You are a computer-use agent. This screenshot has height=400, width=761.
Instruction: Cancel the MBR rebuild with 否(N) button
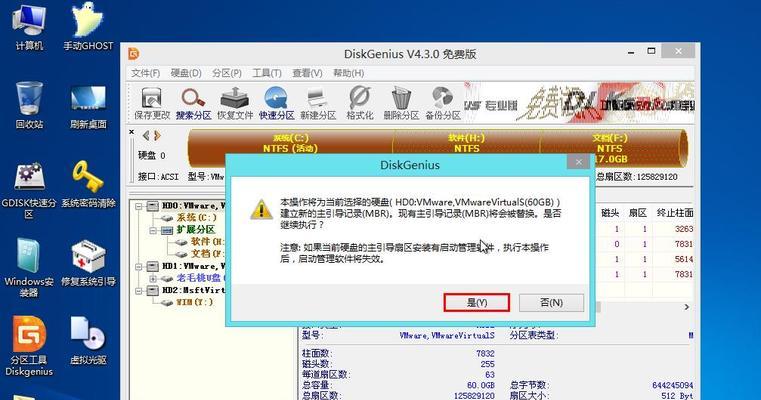tap(551, 302)
